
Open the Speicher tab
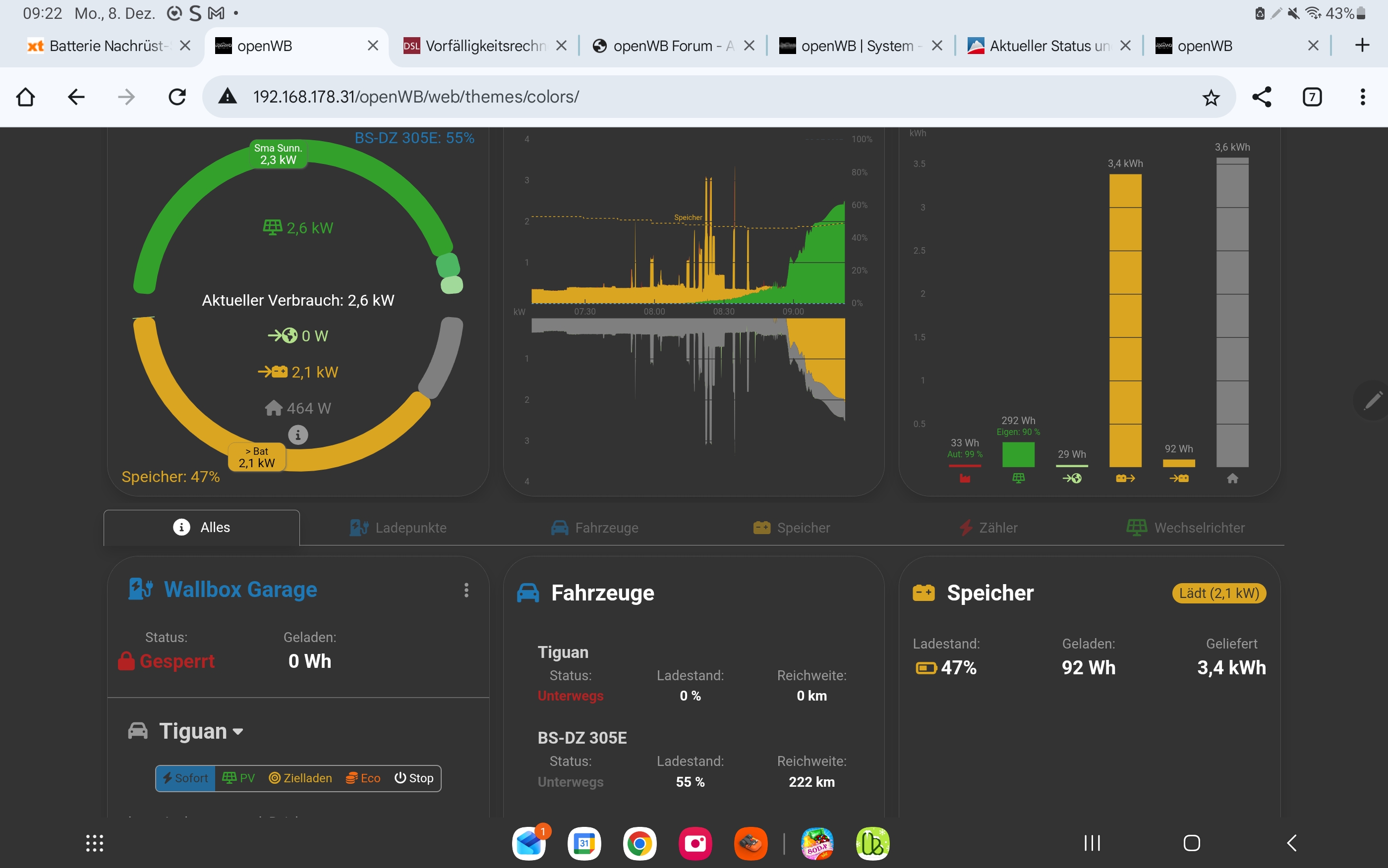coord(791,528)
